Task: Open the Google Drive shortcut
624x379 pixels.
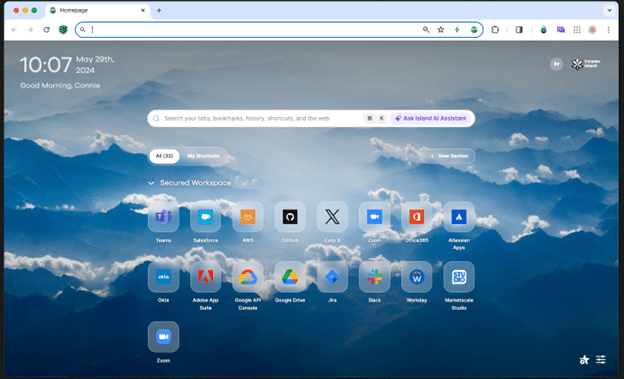Action: coord(290,277)
